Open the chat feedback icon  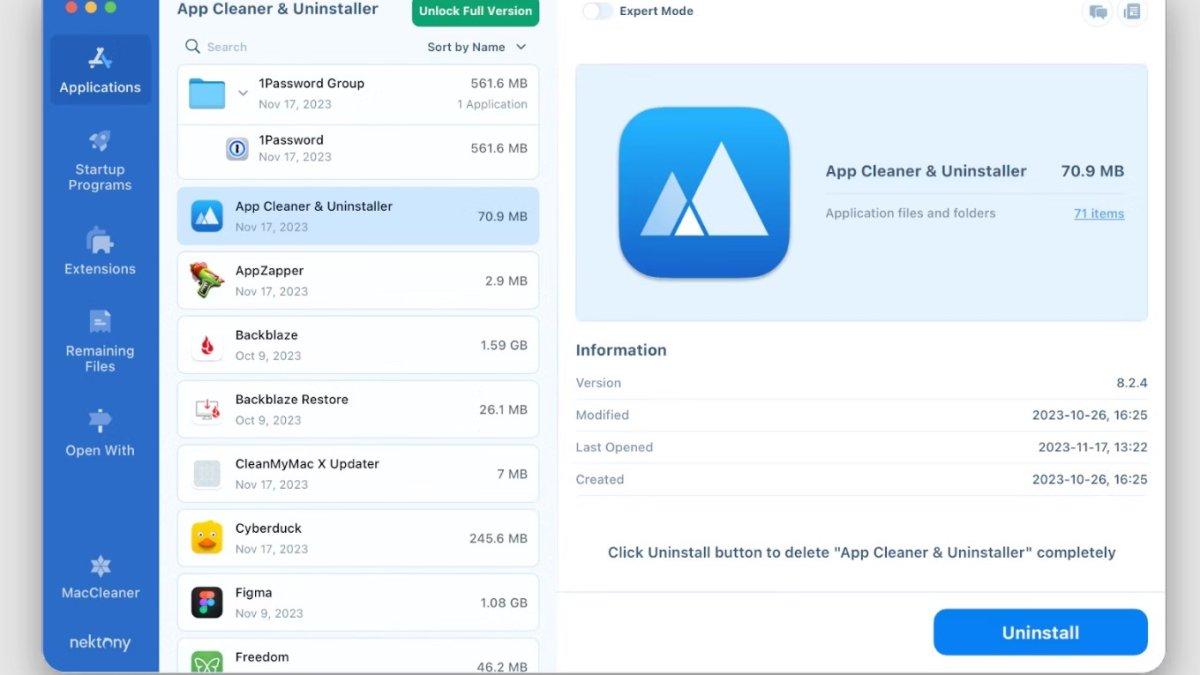pos(1097,12)
